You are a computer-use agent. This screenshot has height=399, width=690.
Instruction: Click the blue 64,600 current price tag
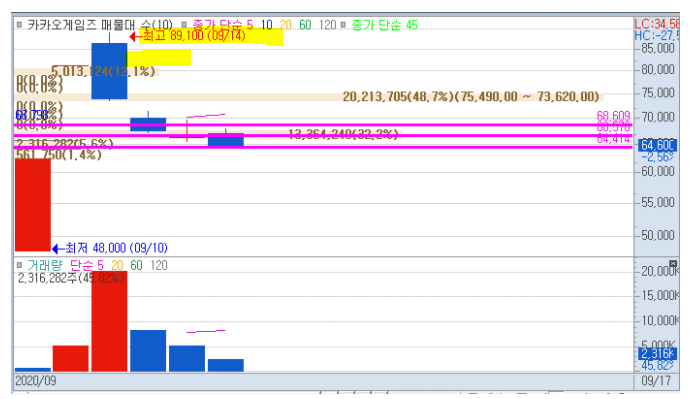(658, 145)
